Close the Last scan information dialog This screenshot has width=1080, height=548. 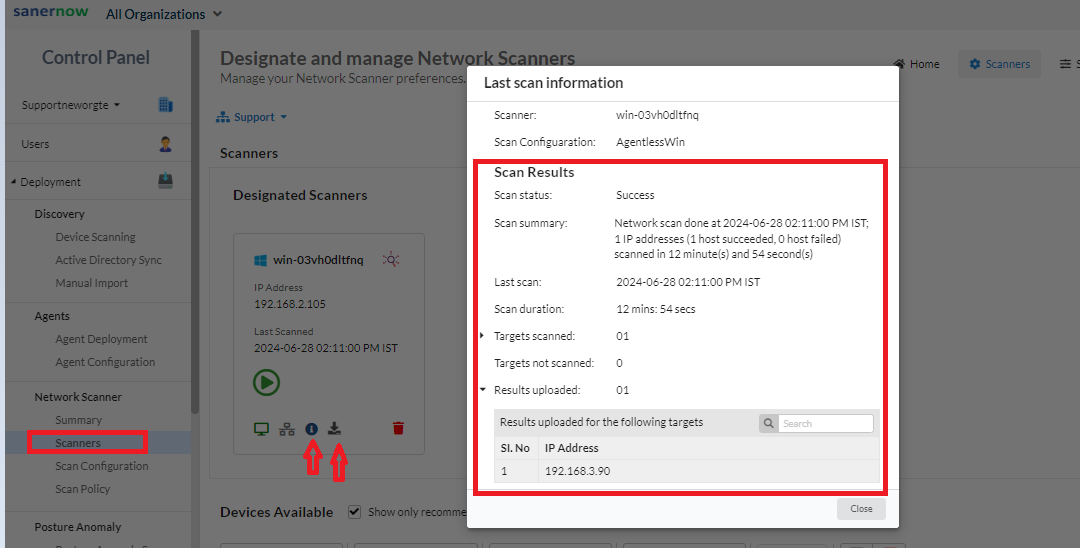[861, 509]
